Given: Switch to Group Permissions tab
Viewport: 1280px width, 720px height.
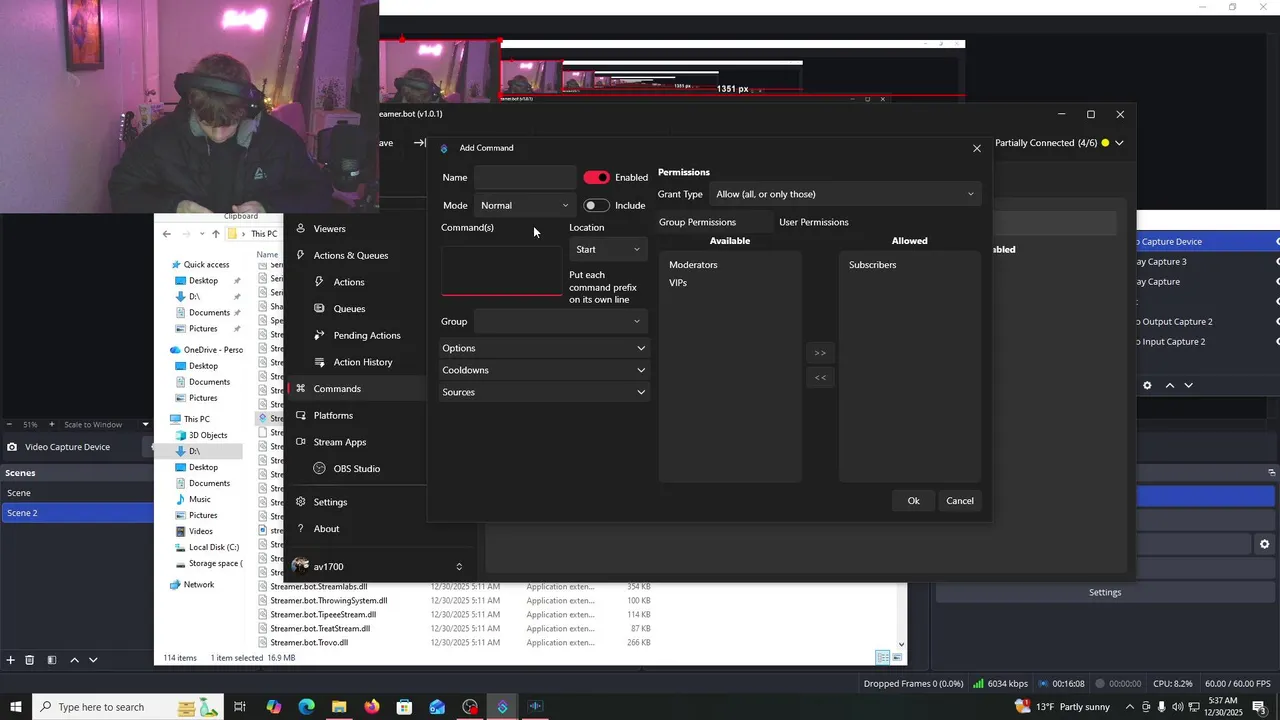Looking at the screenshot, I should pyautogui.click(x=697, y=222).
